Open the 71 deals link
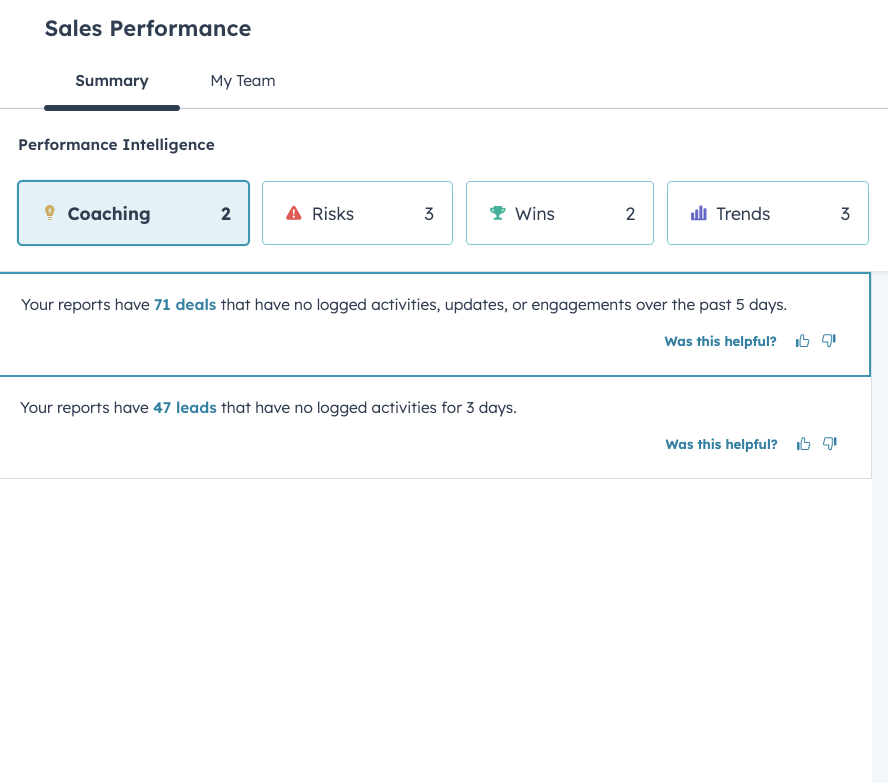Image resolution: width=888 pixels, height=783 pixels. tap(185, 305)
